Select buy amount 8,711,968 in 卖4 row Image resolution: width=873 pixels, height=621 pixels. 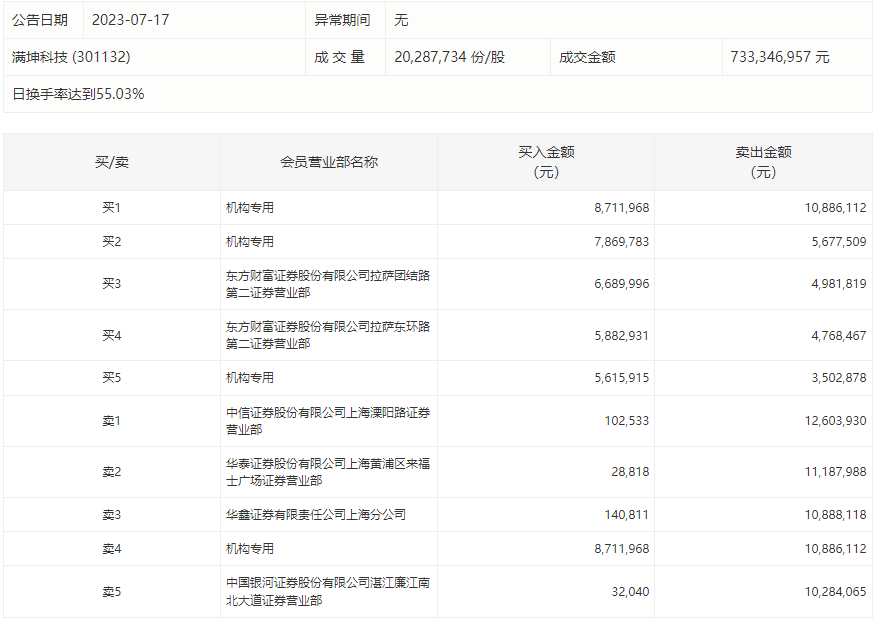(621, 549)
